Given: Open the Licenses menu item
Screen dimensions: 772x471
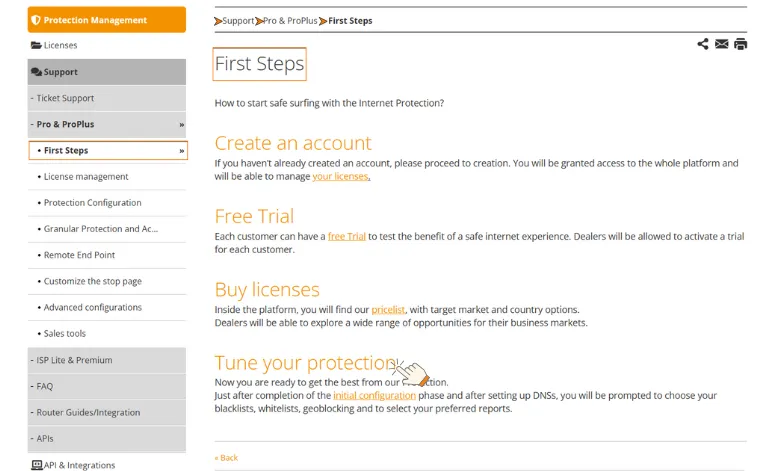Looking at the screenshot, I should coord(107,45).
